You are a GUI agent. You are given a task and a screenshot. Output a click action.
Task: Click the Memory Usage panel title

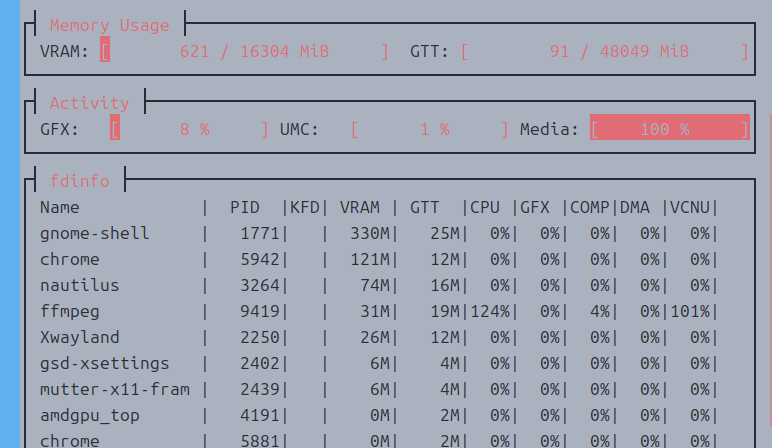[109, 25]
